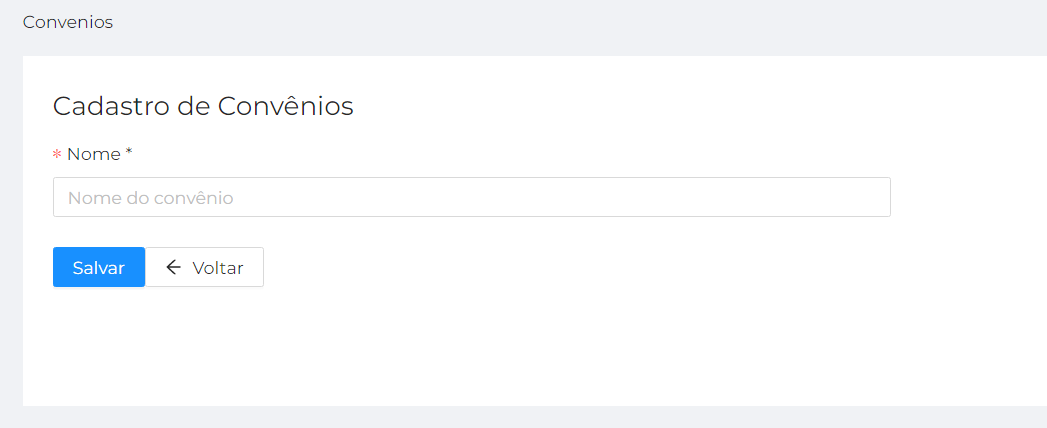Navigate to Convenios via the page header
Image resolution: width=1047 pixels, height=428 pixels.
(x=68, y=22)
